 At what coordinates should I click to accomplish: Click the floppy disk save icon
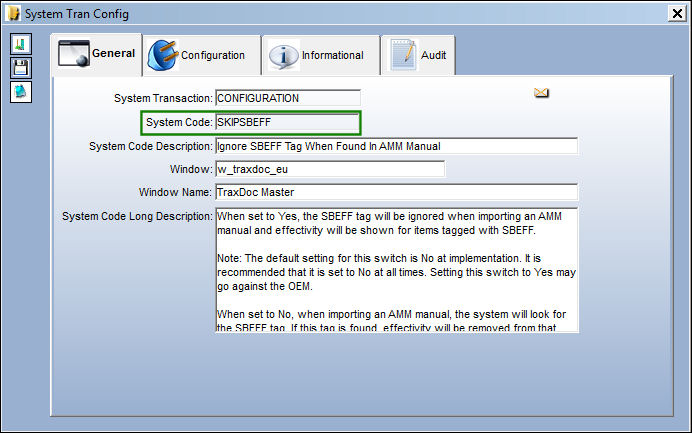tap(21, 68)
